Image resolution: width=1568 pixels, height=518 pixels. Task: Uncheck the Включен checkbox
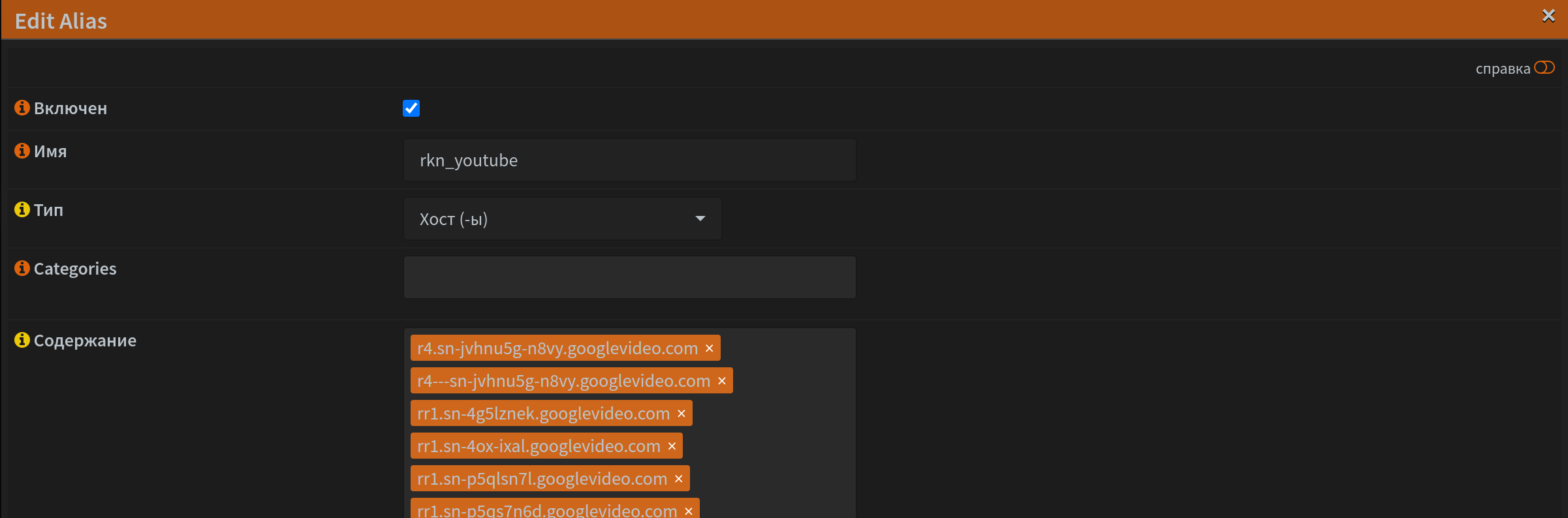(x=411, y=108)
